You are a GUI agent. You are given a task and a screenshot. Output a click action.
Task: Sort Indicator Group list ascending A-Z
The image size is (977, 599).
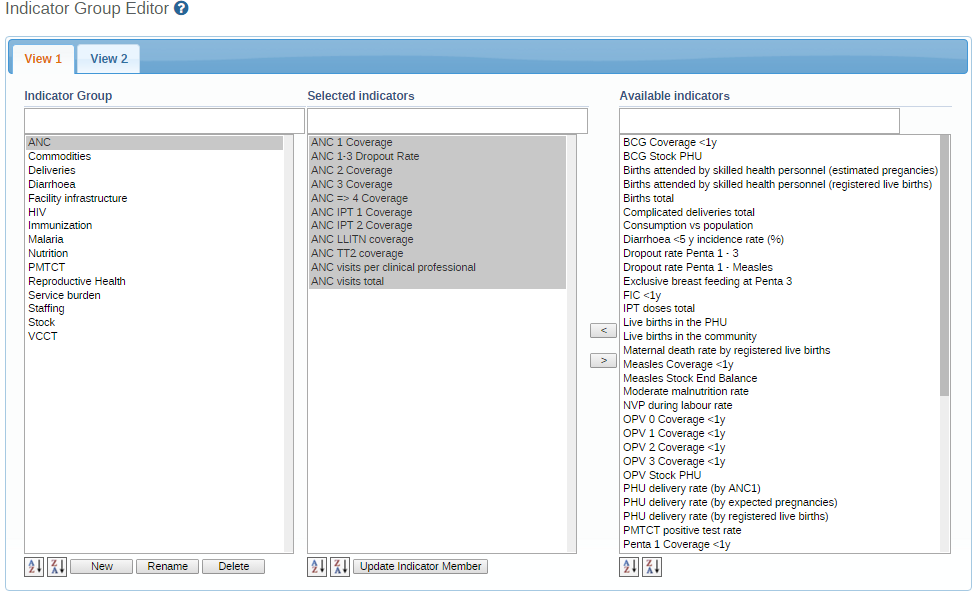(x=34, y=567)
